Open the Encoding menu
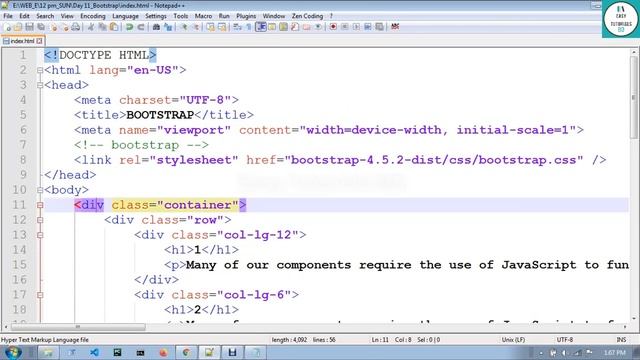 93,16
